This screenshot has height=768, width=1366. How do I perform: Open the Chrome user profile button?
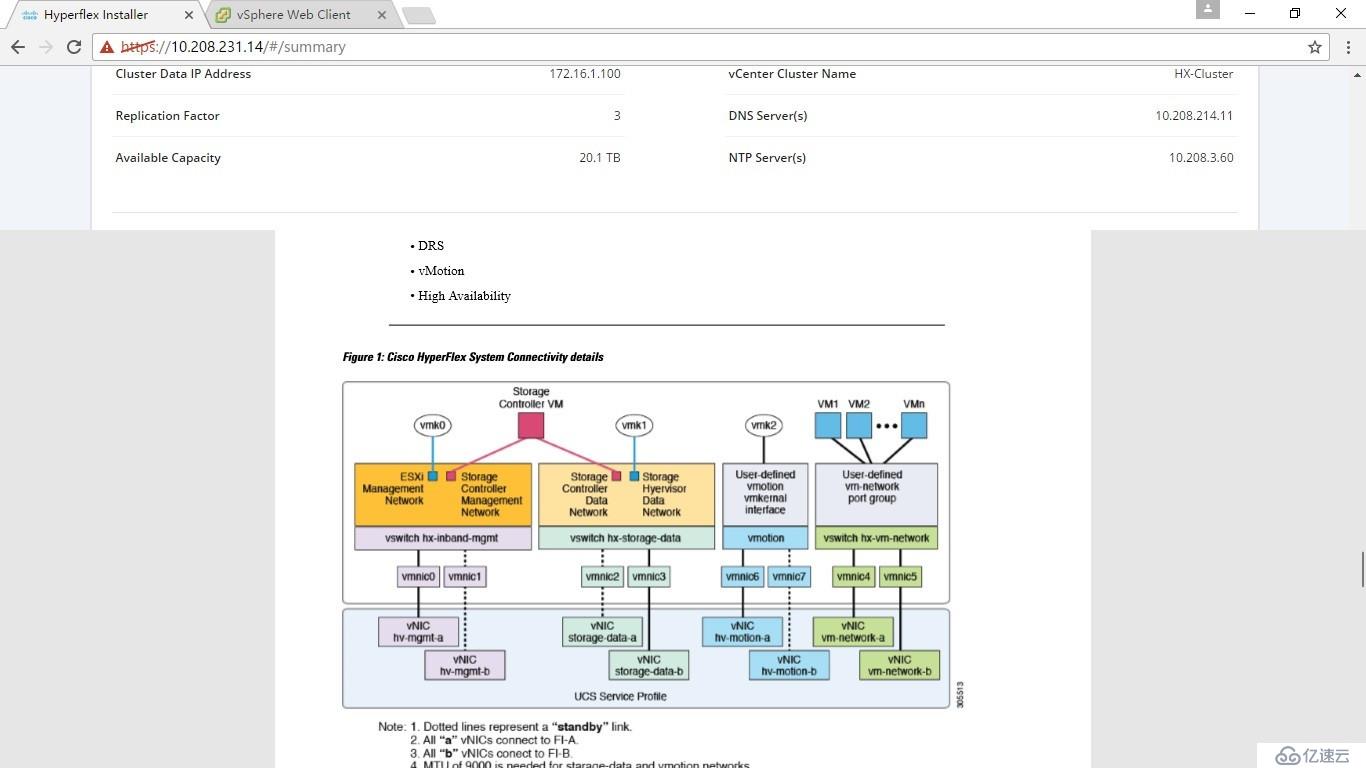click(x=1208, y=9)
